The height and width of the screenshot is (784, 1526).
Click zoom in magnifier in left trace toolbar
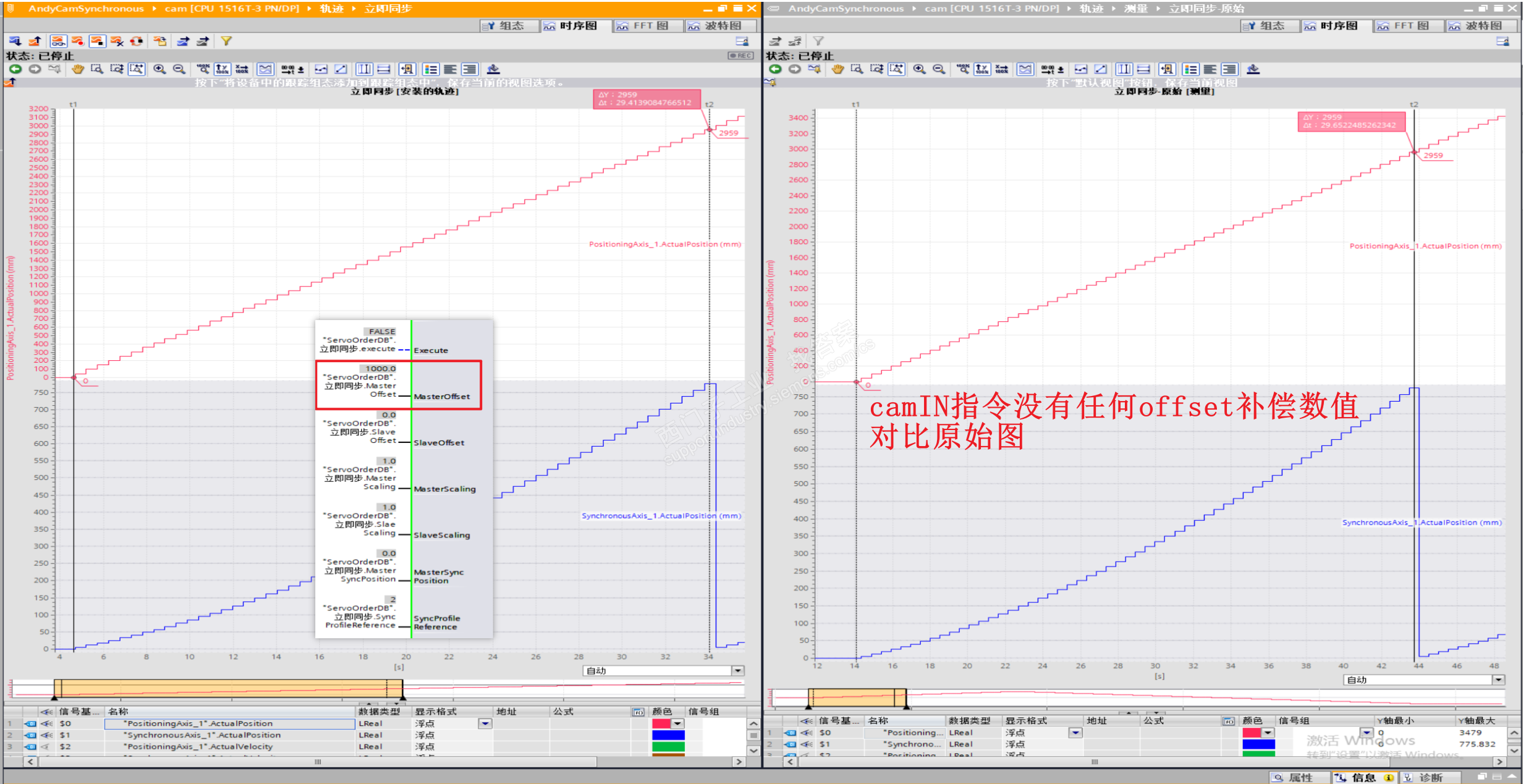pyautogui.click(x=159, y=69)
